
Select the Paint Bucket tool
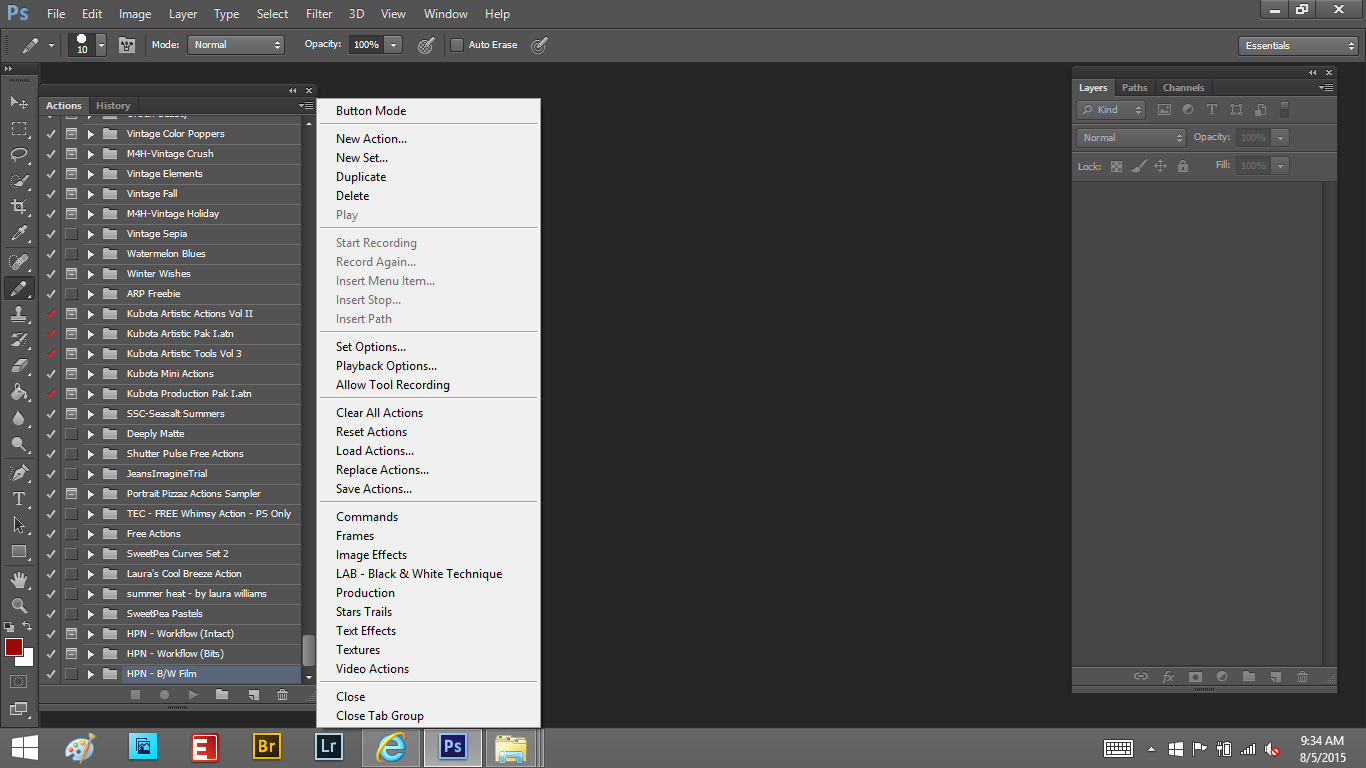[19, 392]
